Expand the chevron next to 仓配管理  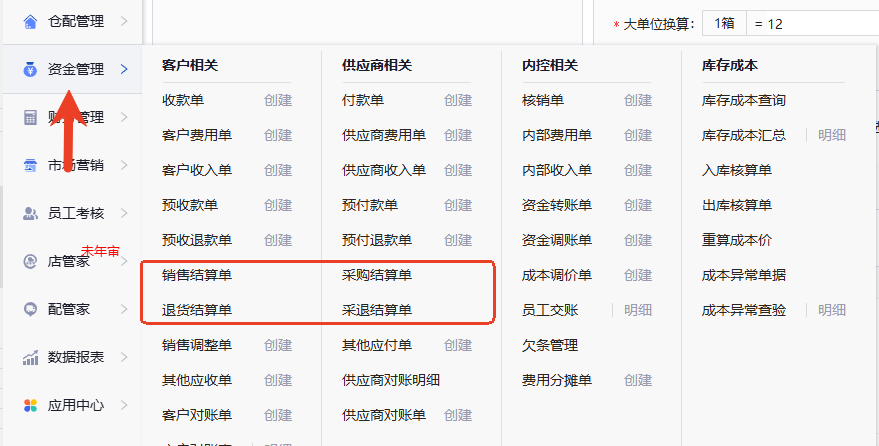click(124, 21)
